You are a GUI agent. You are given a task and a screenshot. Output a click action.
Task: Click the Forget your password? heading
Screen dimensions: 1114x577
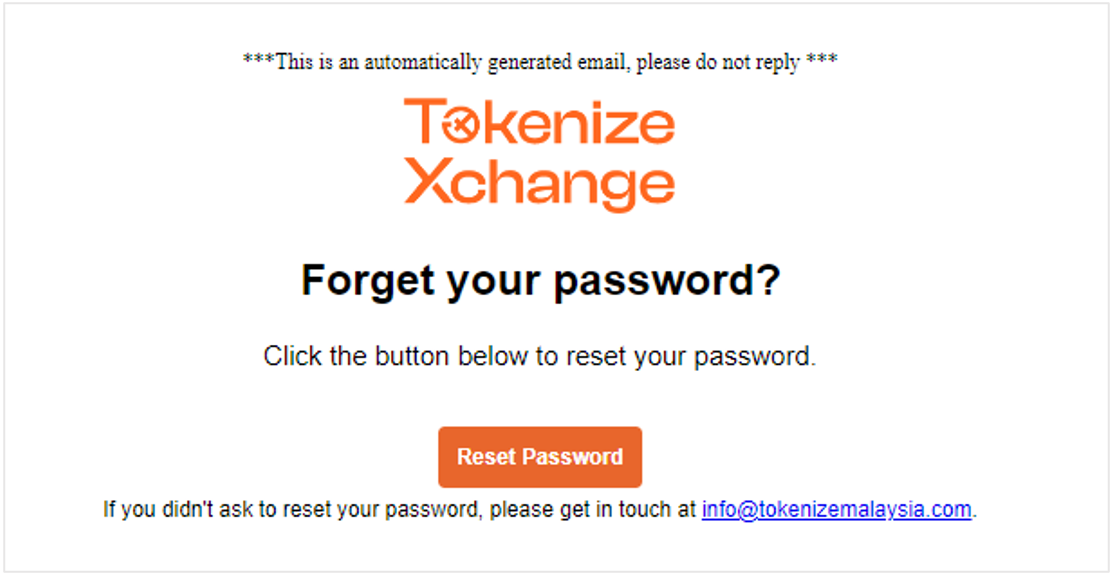click(x=541, y=281)
